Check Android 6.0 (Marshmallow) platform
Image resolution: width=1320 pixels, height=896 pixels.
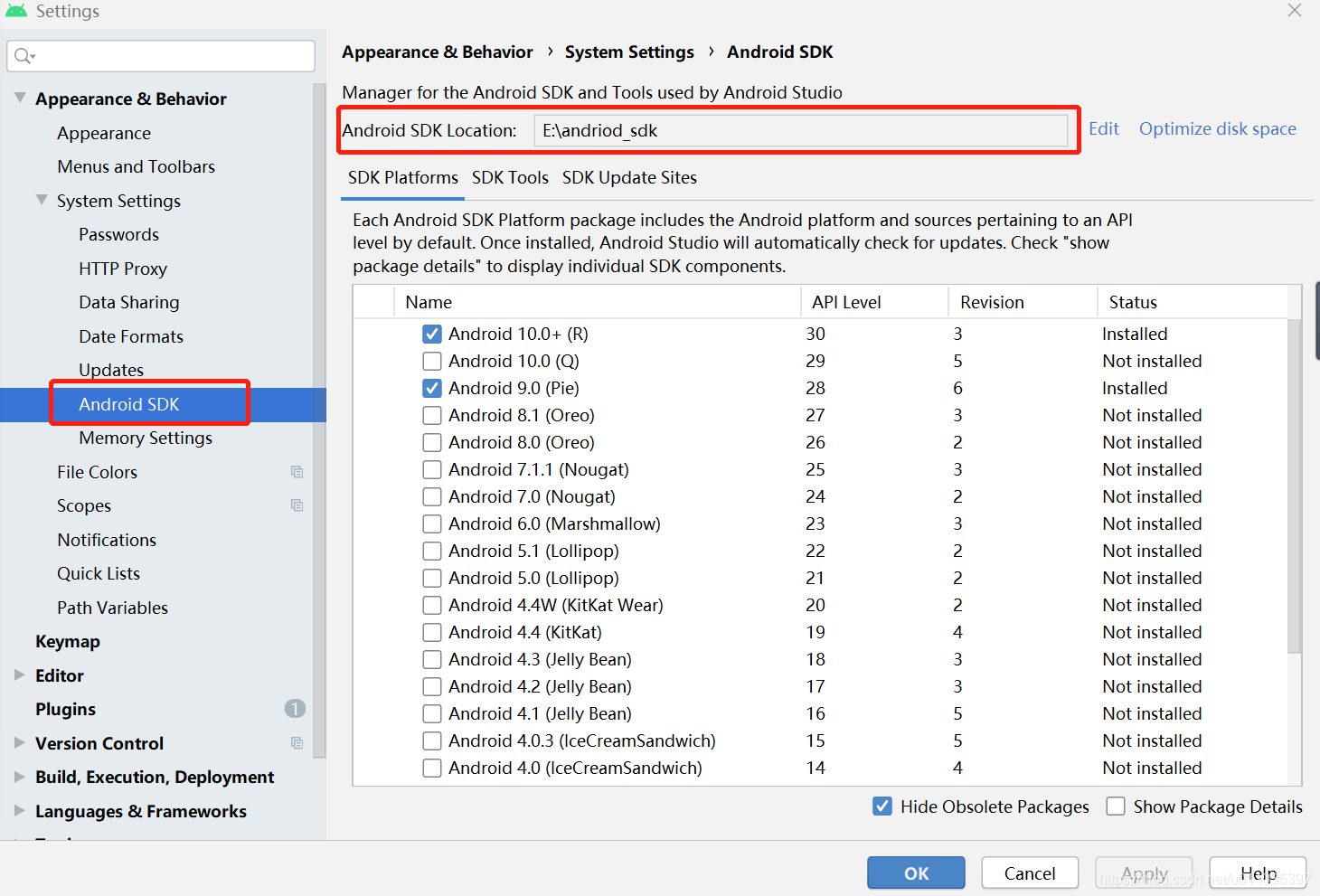point(432,523)
